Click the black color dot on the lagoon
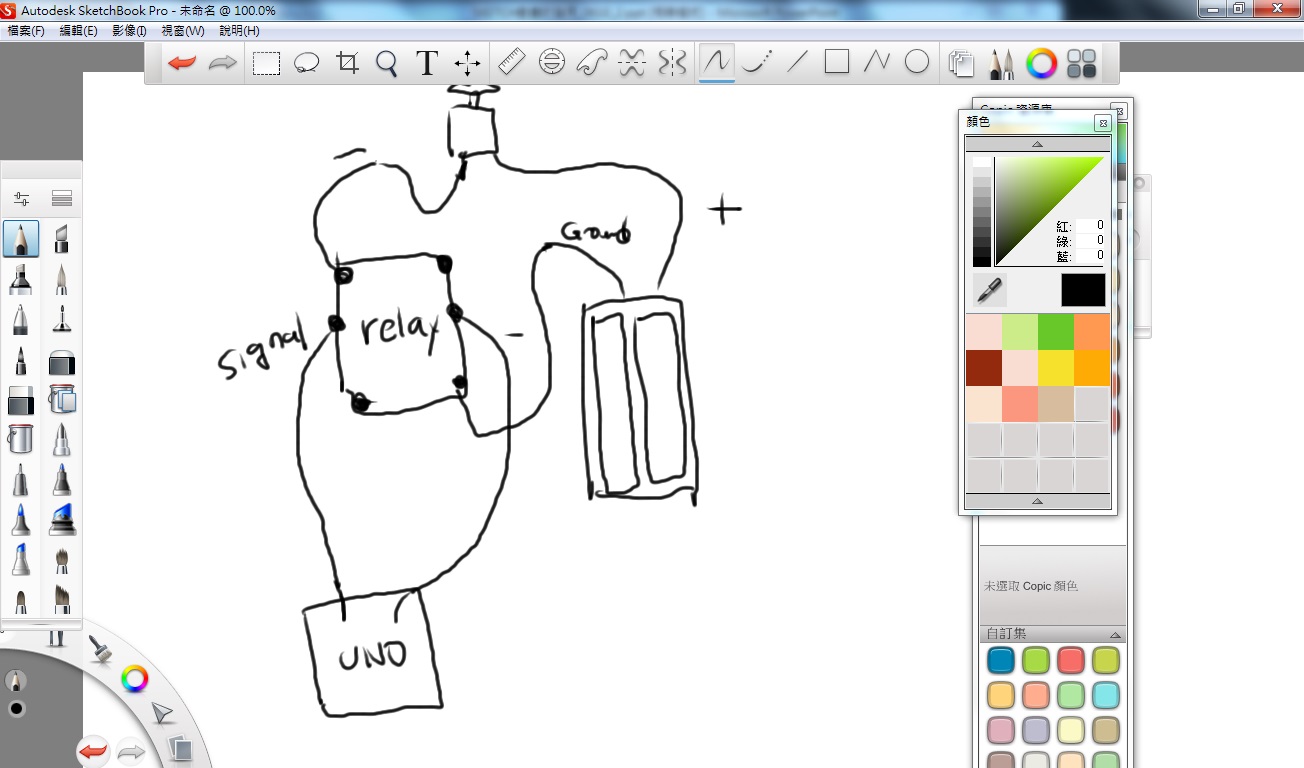Image resolution: width=1304 pixels, height=768 pixels. pyautogui.click(x=16, y=709)
